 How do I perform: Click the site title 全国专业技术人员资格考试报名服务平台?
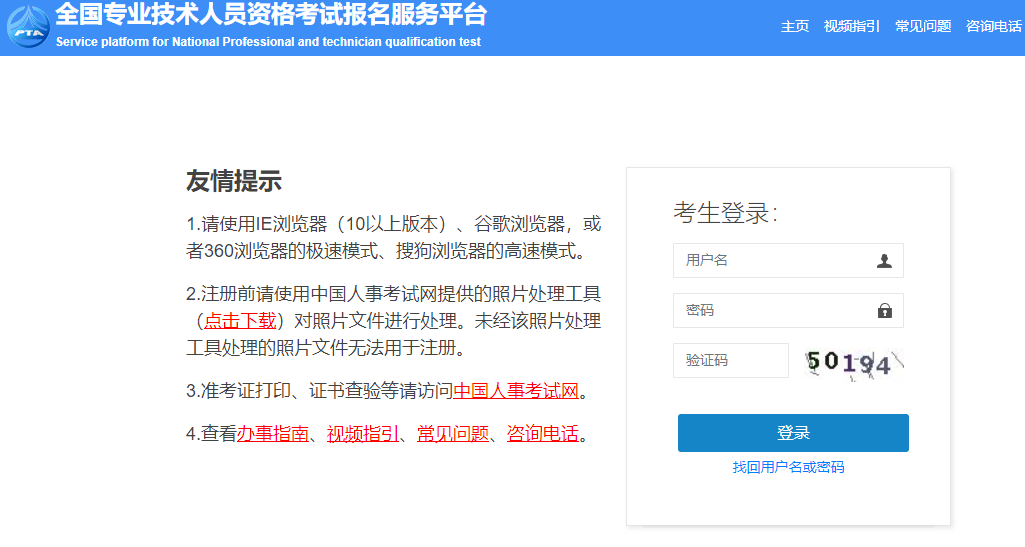coord(271,15)
